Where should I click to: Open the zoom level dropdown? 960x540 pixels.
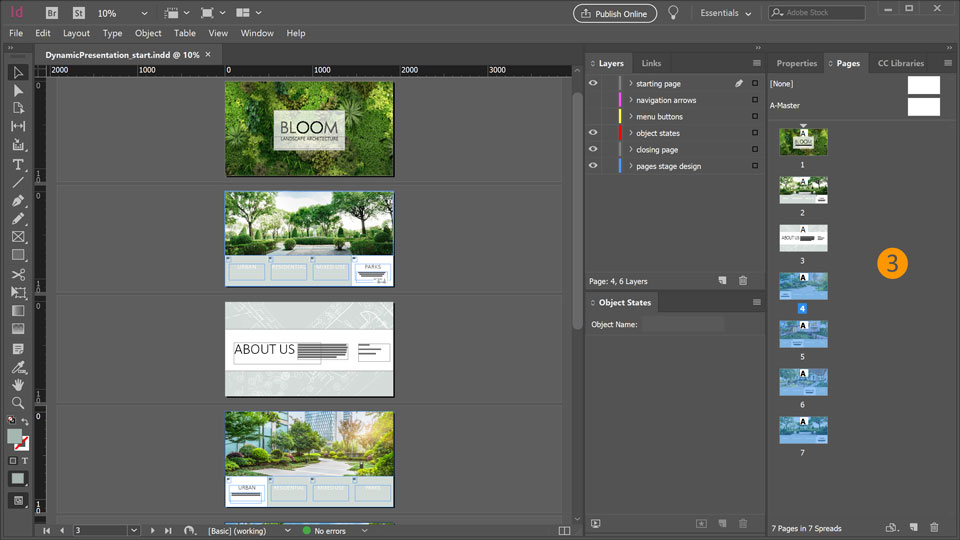(x=144, y=13)
